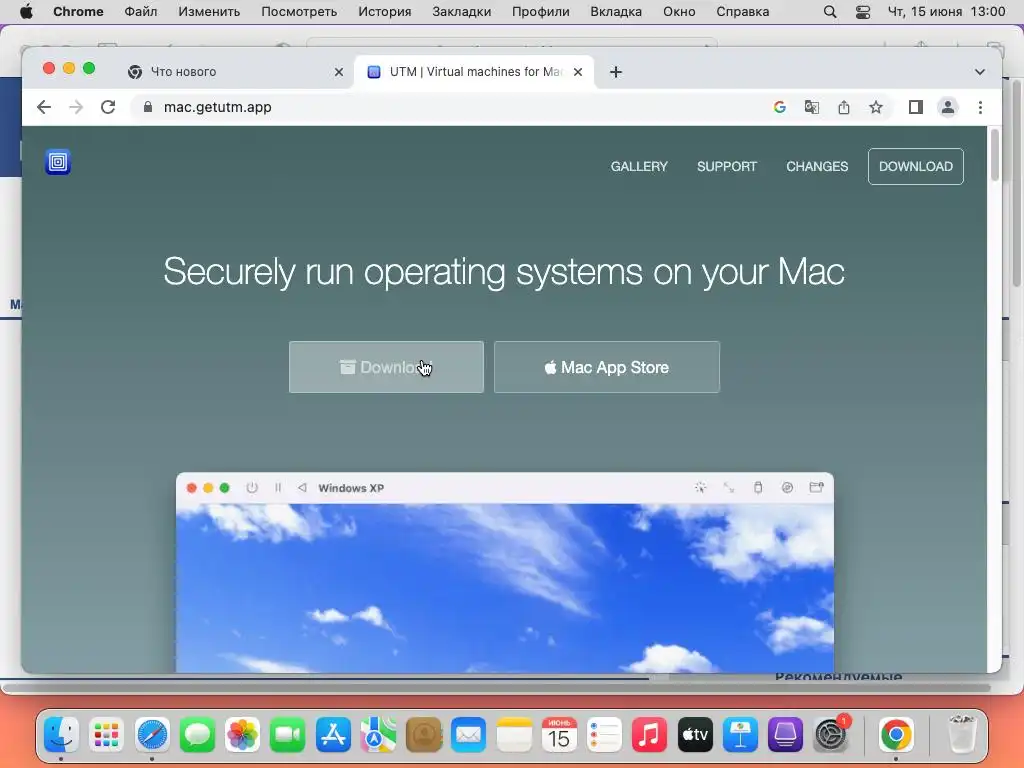This screenshot has height=768, width=1024.
Task: Open the Изменить menu
Action: tap(209, 12)
